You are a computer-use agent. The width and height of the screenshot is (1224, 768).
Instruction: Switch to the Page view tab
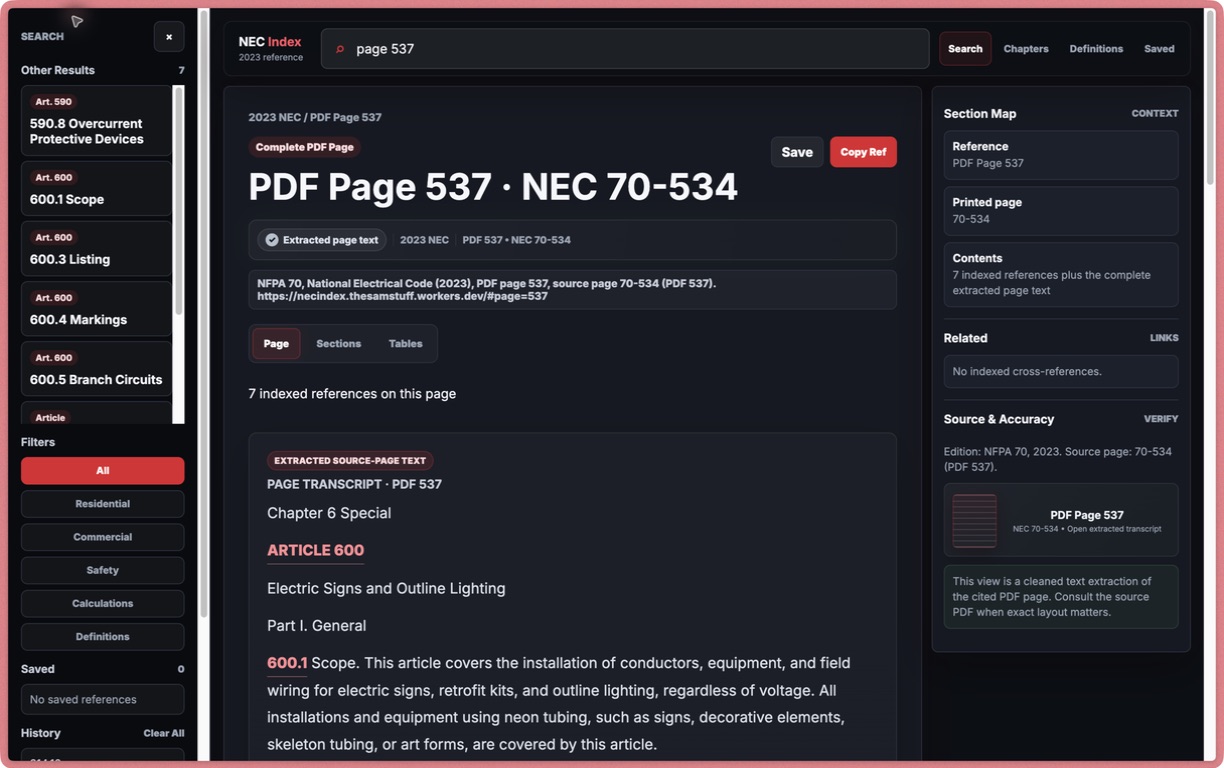point(276,344)
